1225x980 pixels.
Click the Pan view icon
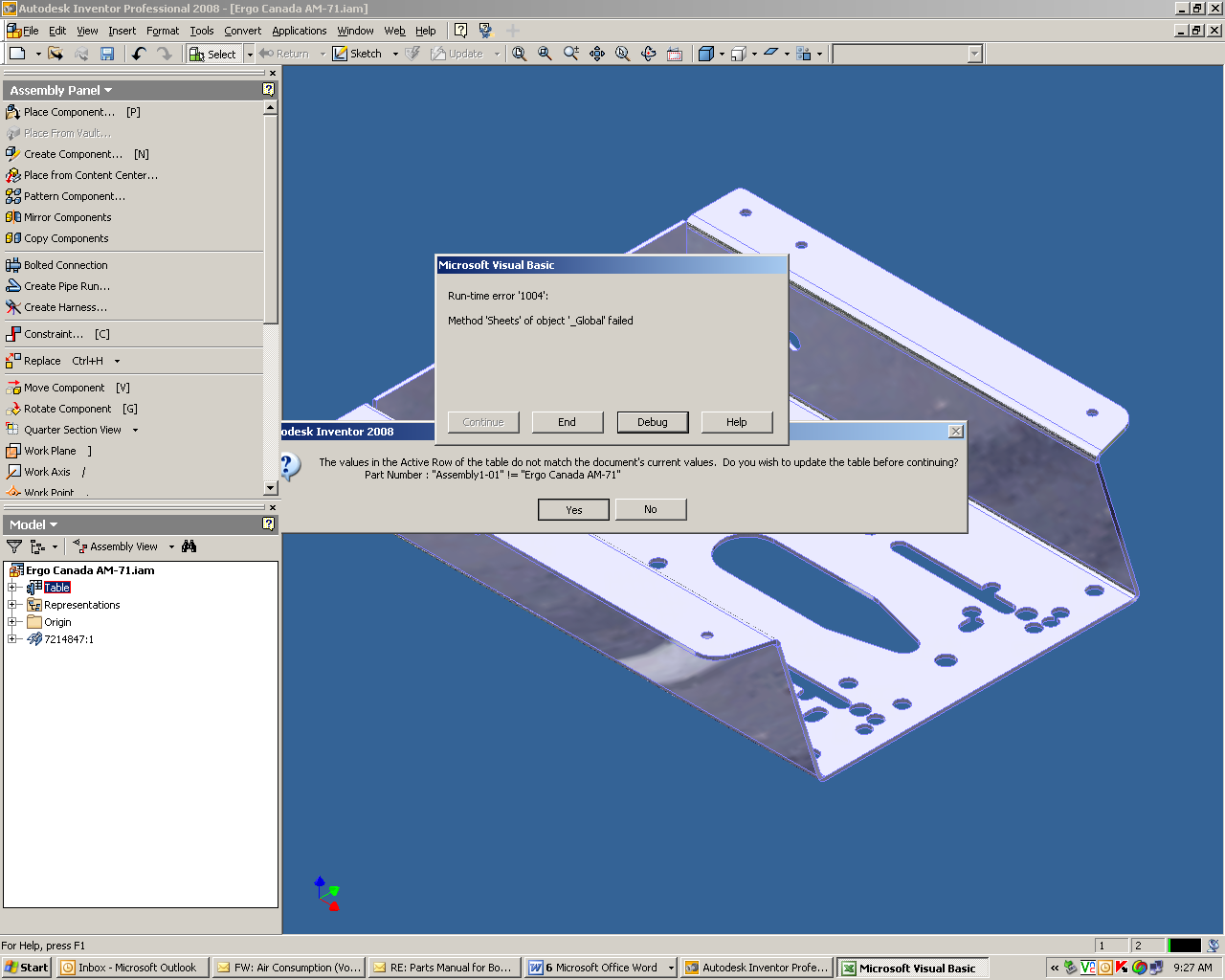point(597,54)
